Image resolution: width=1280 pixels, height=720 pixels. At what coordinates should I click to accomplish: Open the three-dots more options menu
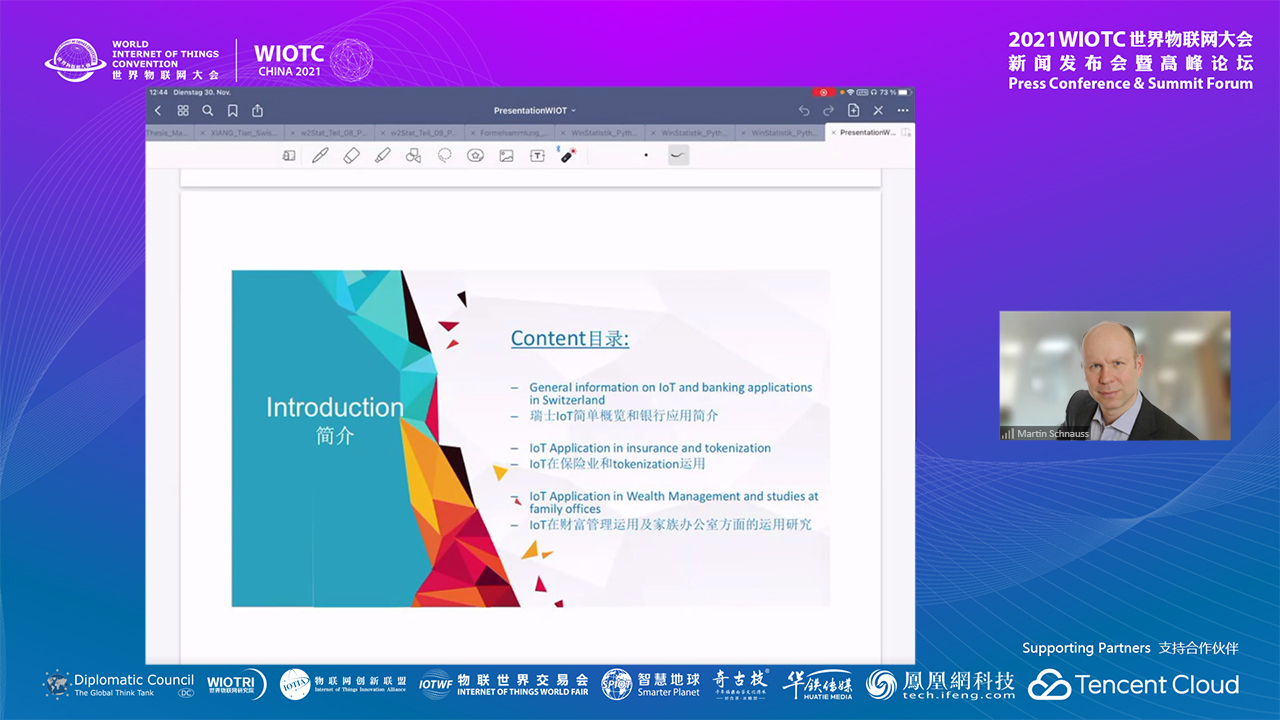coord(903,111)
